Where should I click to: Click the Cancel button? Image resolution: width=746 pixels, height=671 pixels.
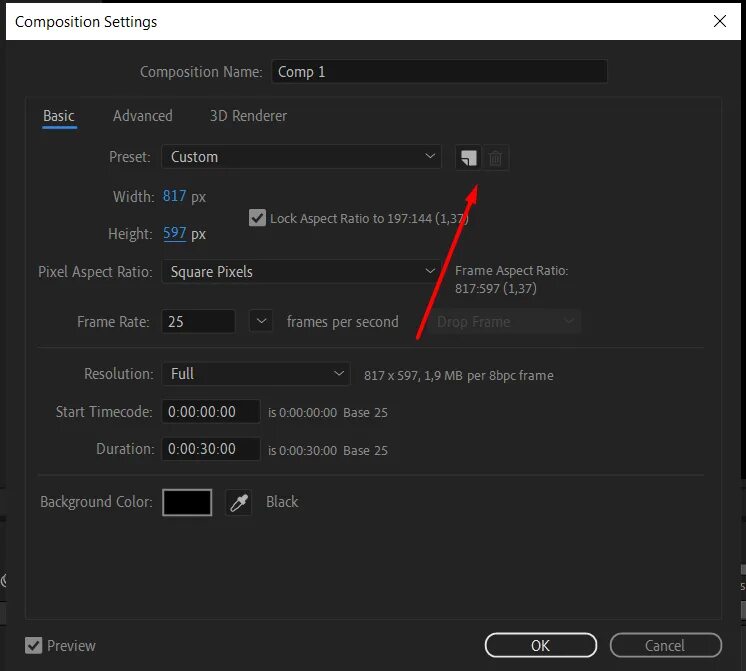(665, 645)
